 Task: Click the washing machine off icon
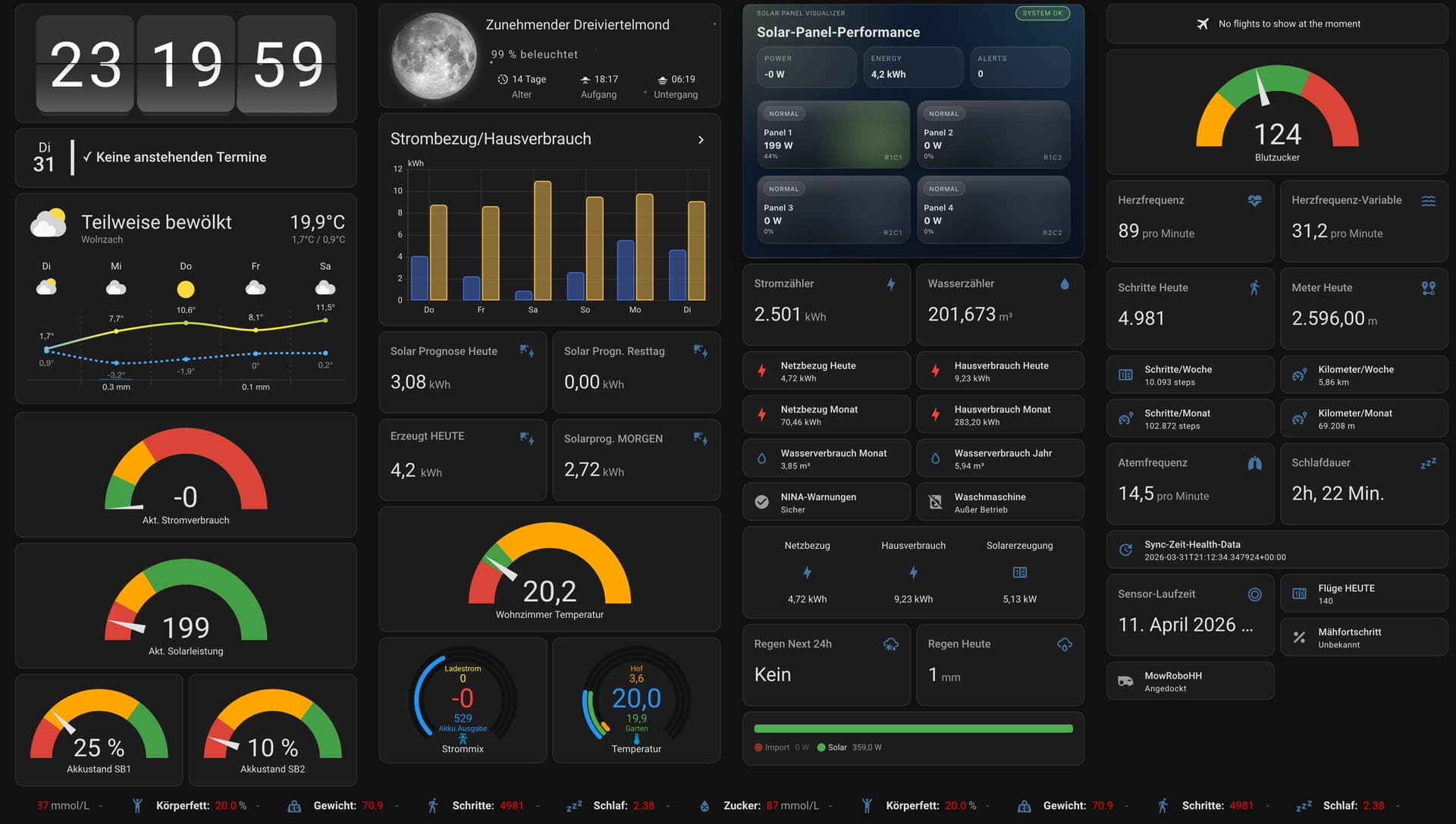935,502
